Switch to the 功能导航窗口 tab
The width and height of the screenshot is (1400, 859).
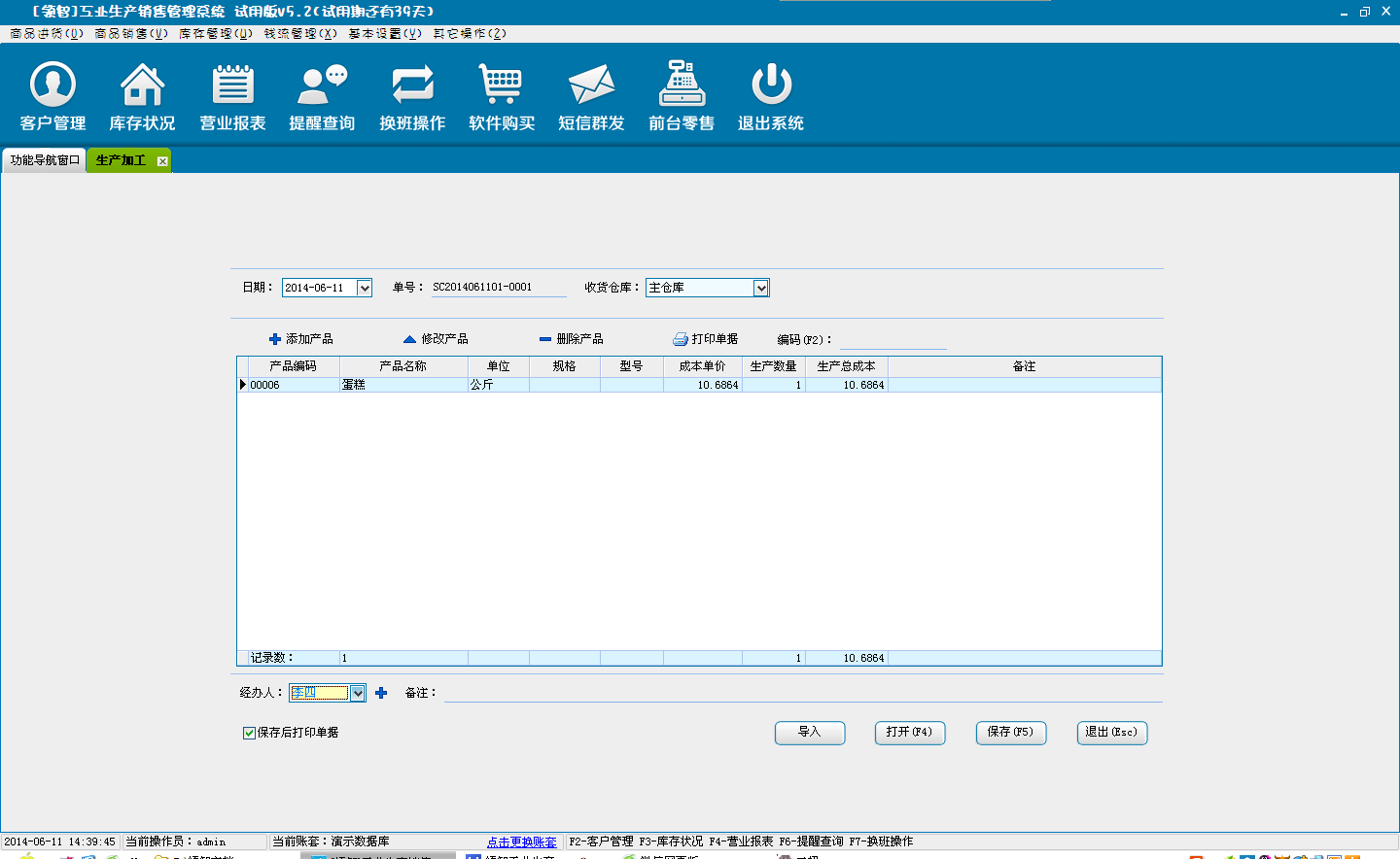[45, 160]
